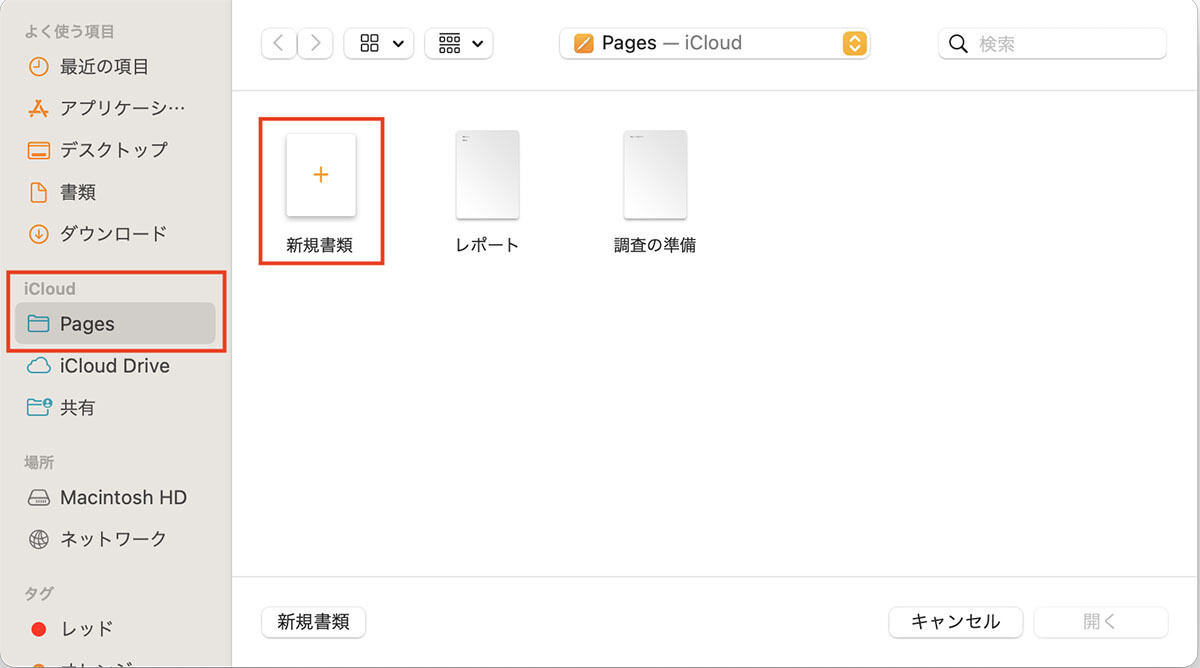The image size is (1200, 668).
Task: Open the grouping options dropdown
Action: click(x=459, y=43)
